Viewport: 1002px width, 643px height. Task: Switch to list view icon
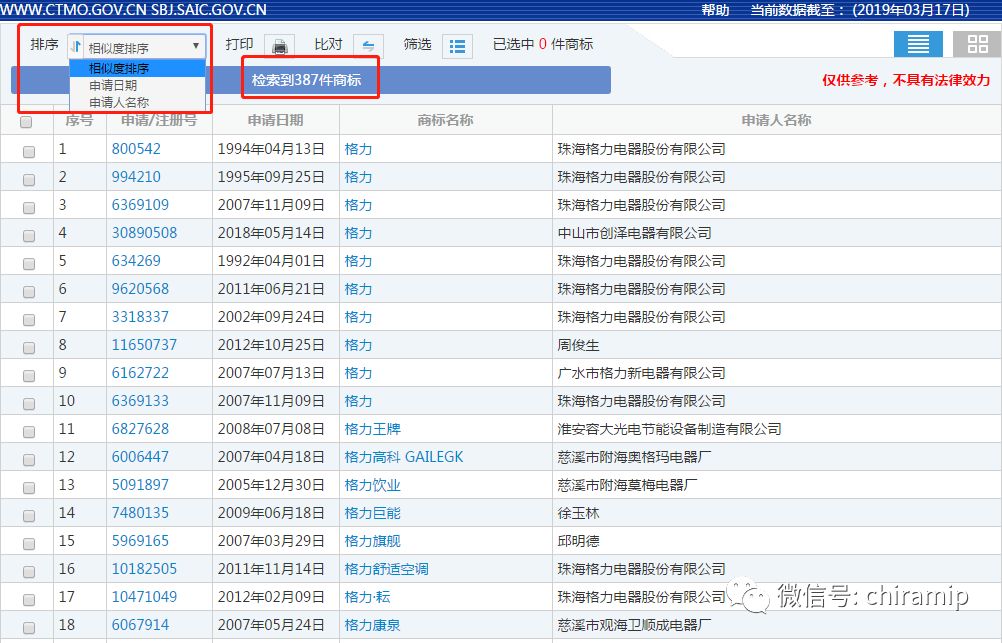coord(918,45)
